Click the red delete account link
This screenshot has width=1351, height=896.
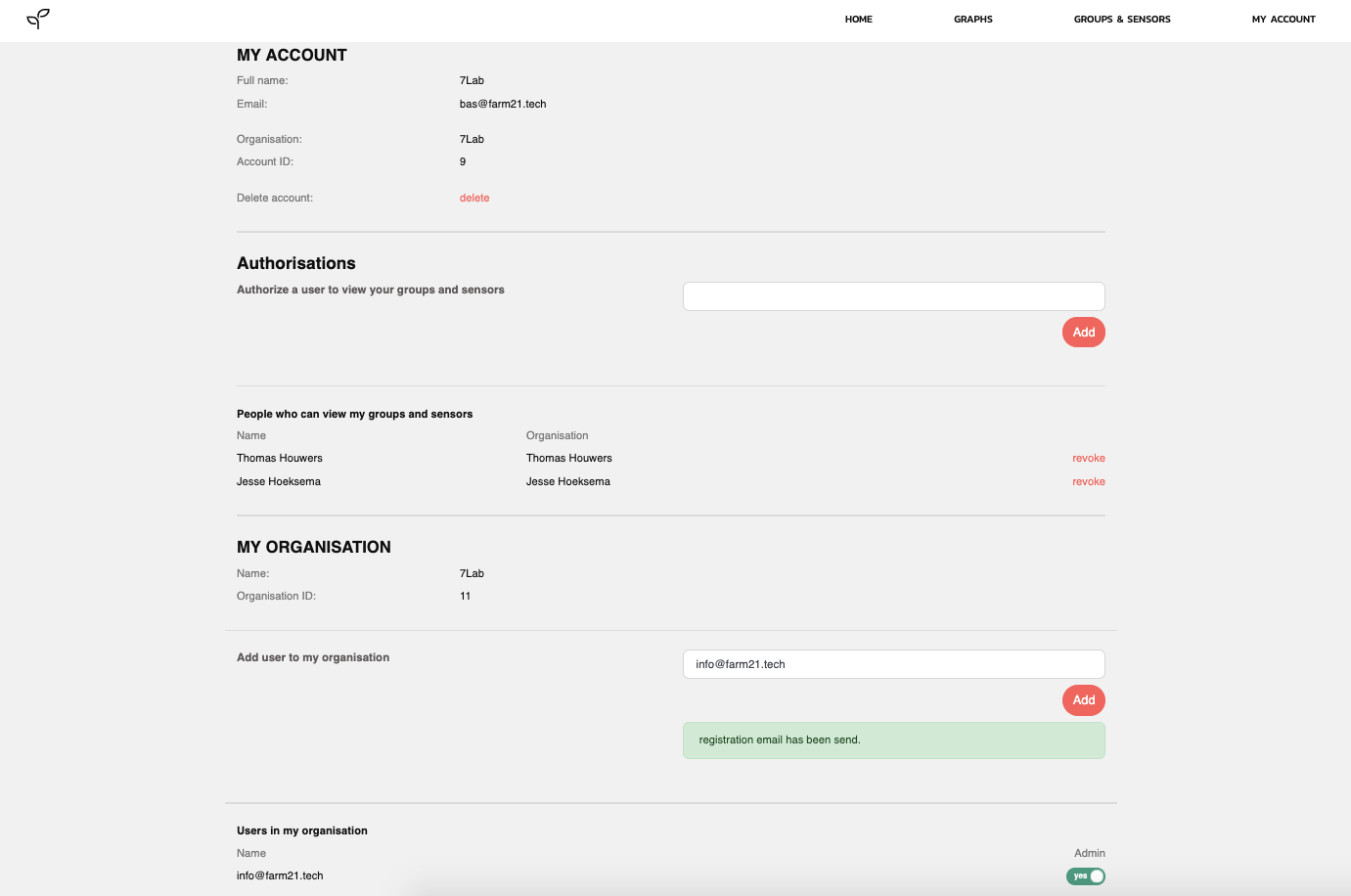pos(474,198)
